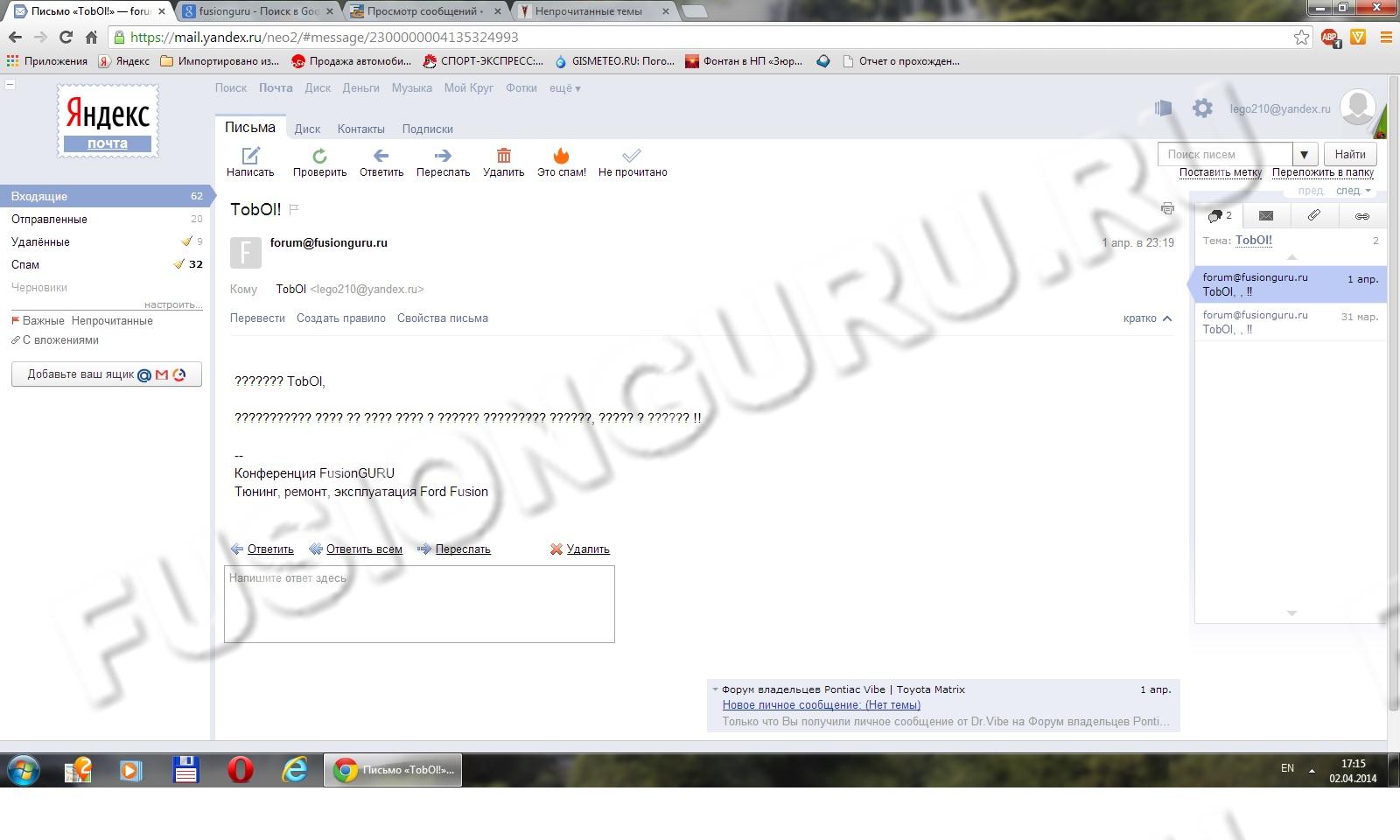Open the Отправленные folder
The image size is (1400, 840).
tap(104, 219)
